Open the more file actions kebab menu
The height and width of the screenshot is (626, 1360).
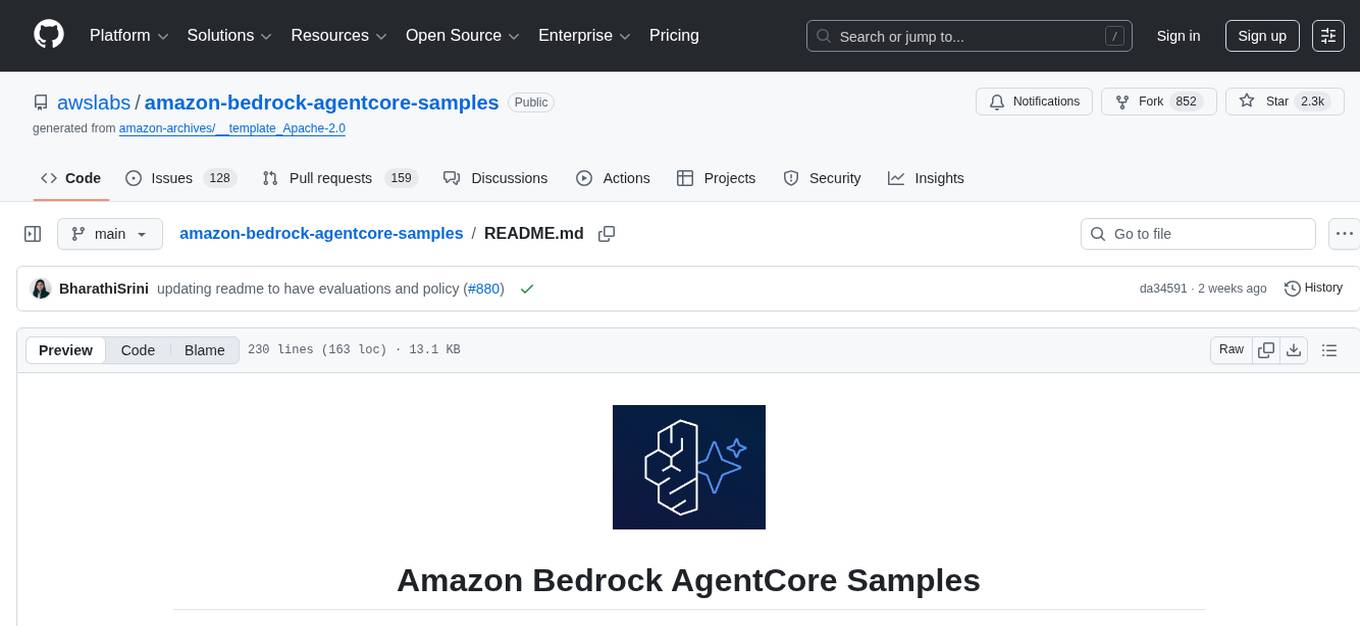(1344, 233)
